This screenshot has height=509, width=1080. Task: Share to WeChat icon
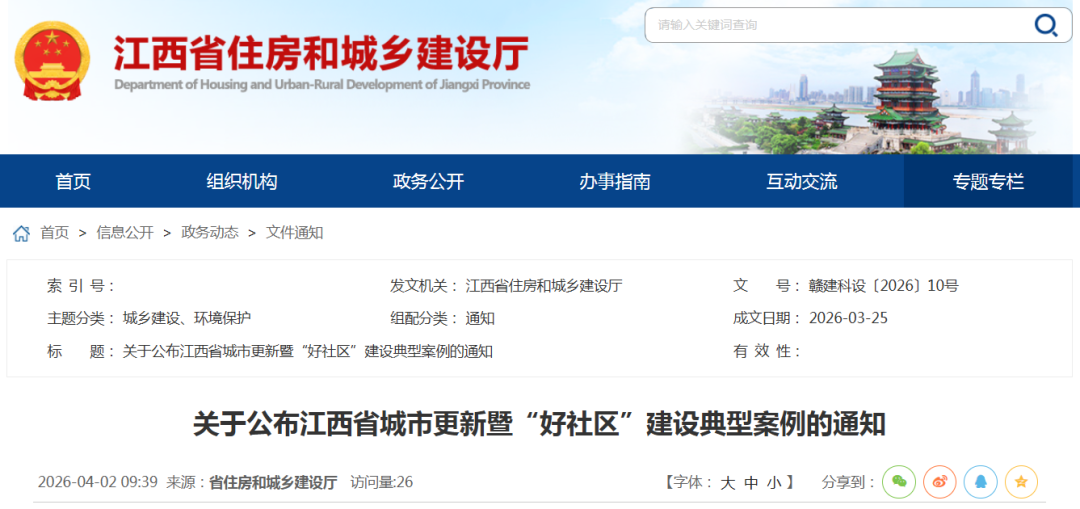[x=899, y=482]
